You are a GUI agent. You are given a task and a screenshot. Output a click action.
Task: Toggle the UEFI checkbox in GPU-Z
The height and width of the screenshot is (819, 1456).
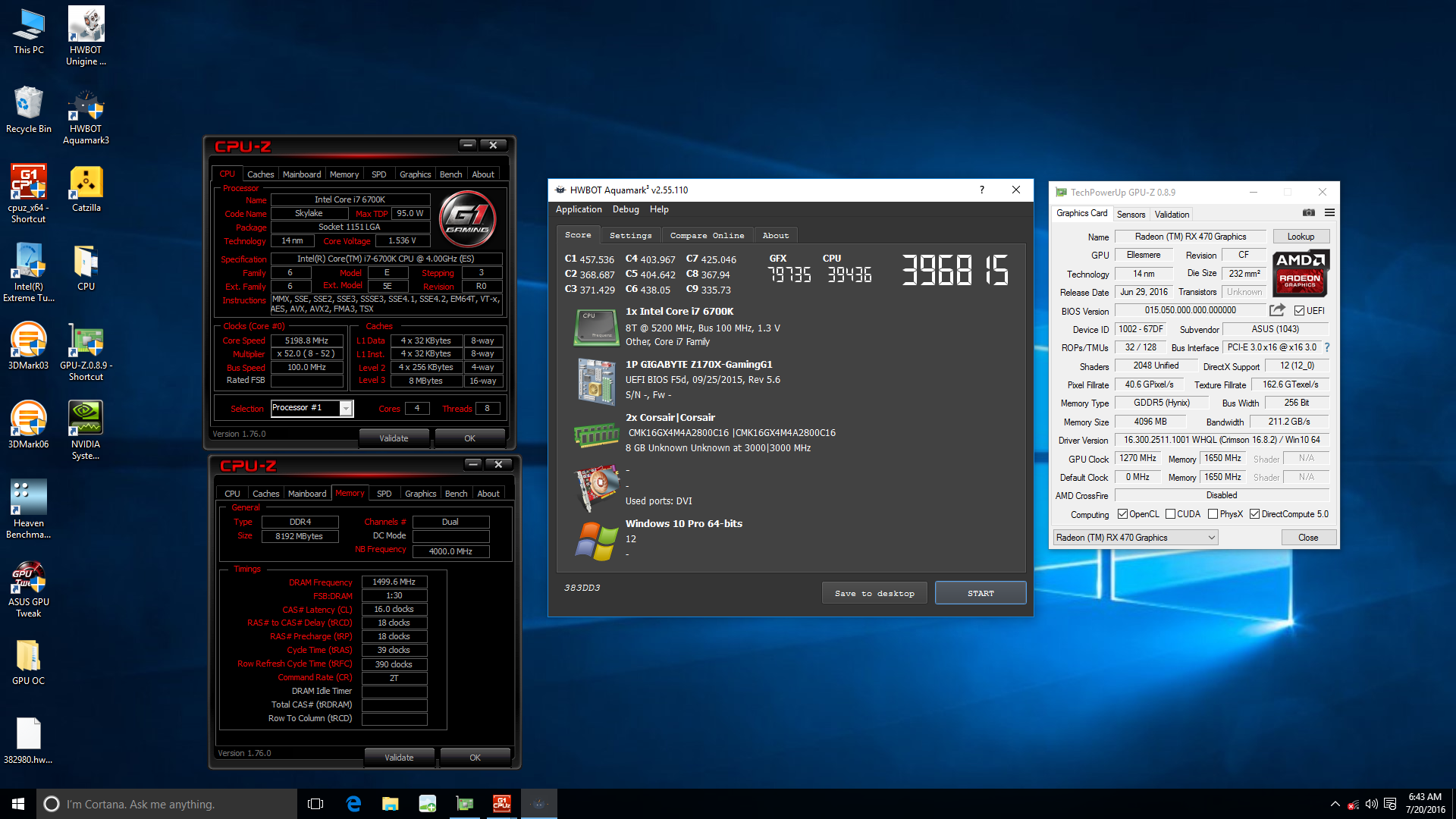(1299, 311)
